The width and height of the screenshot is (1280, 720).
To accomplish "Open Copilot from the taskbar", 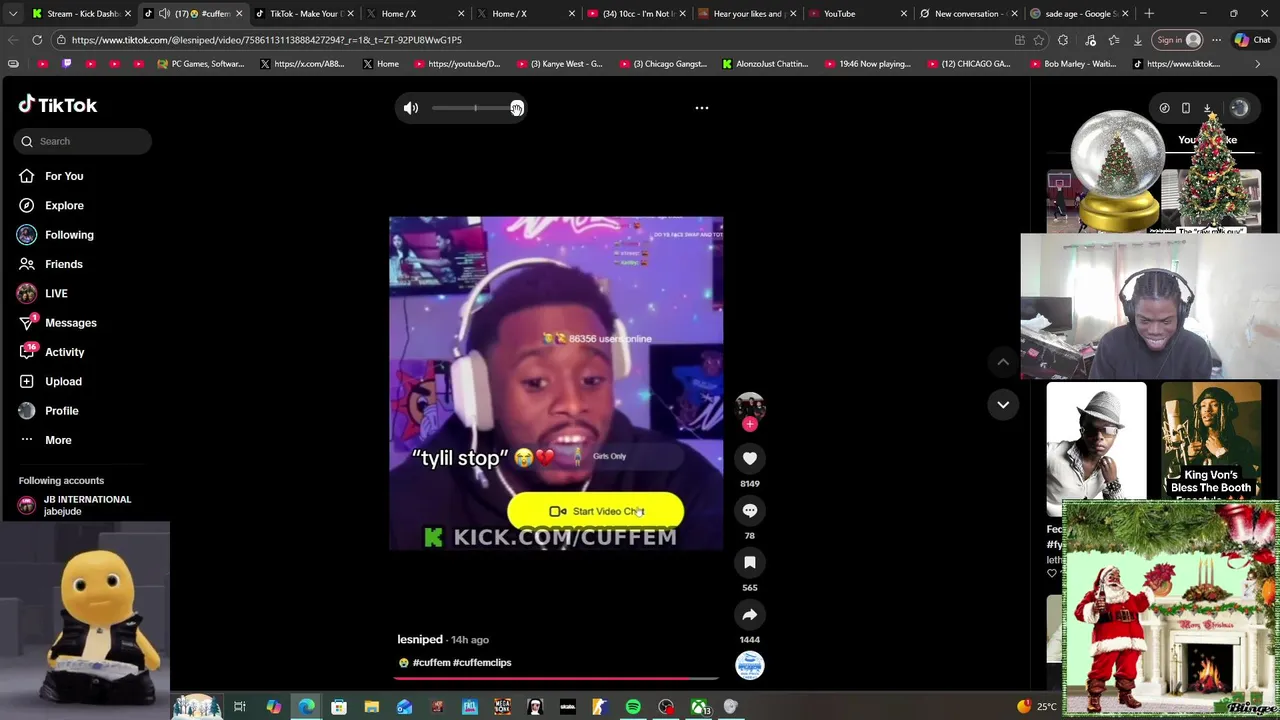I will pos(273,707).
